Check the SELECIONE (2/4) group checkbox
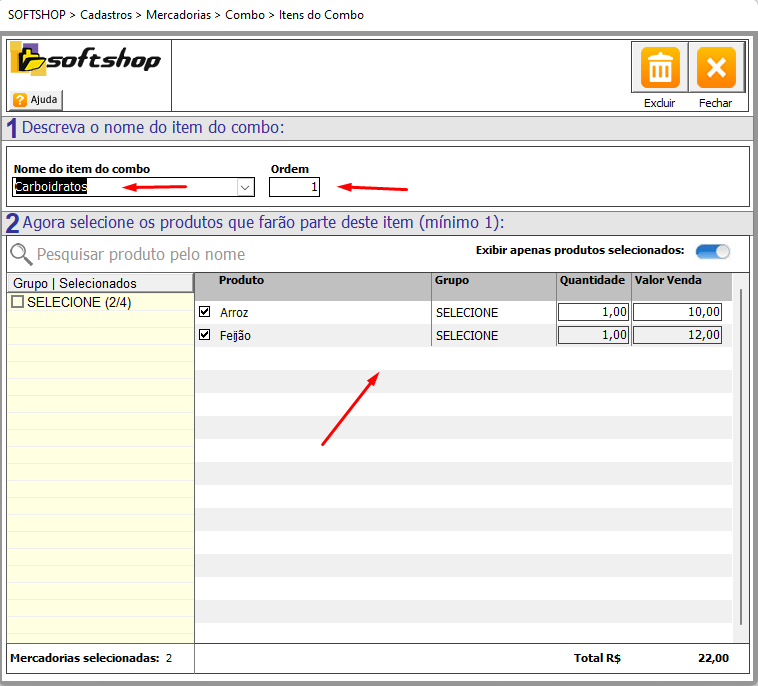The width and height of the screenshot is (758, 686). [17, 302]
